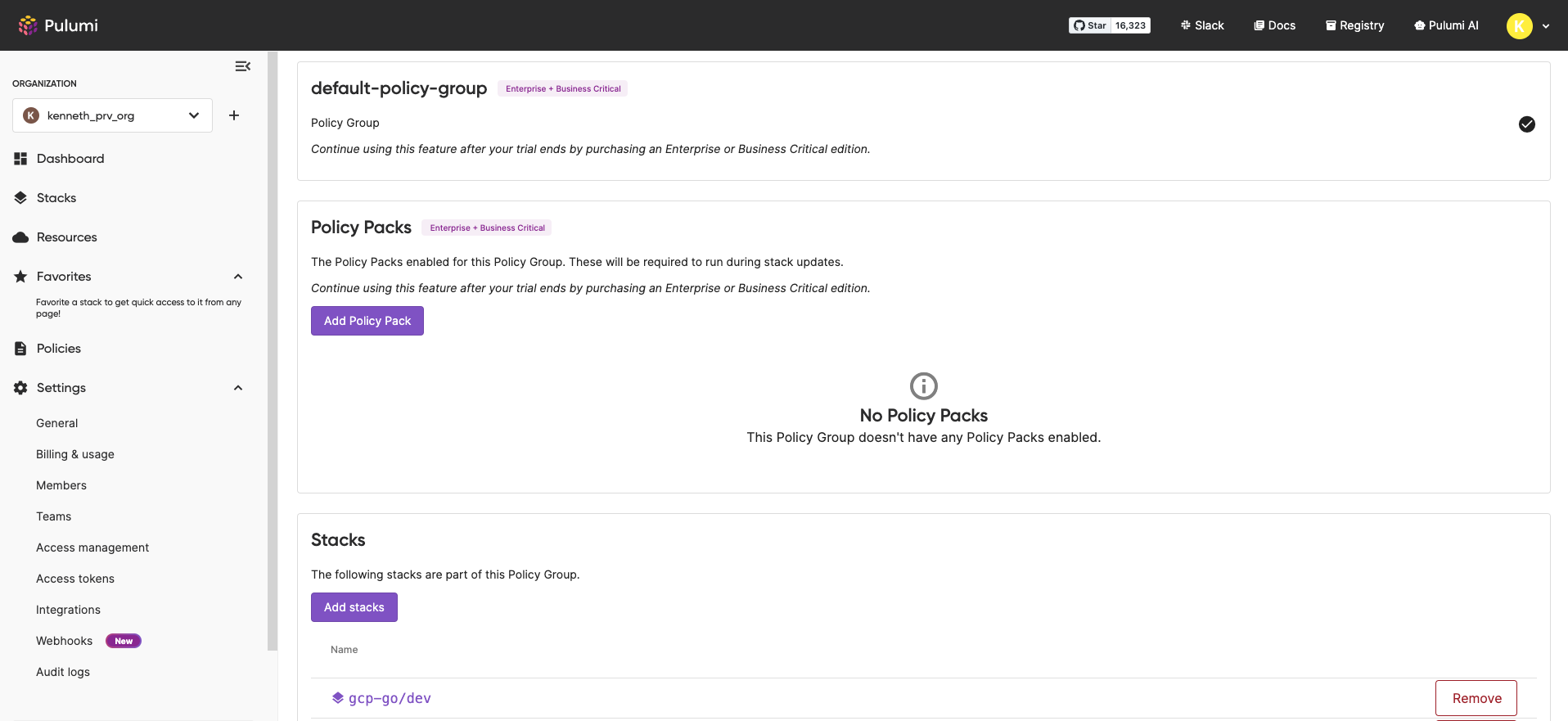Viewport: 1568px width, 721px height.
Task: Click the Pulumi logo icon
Action: coord(28,25)
